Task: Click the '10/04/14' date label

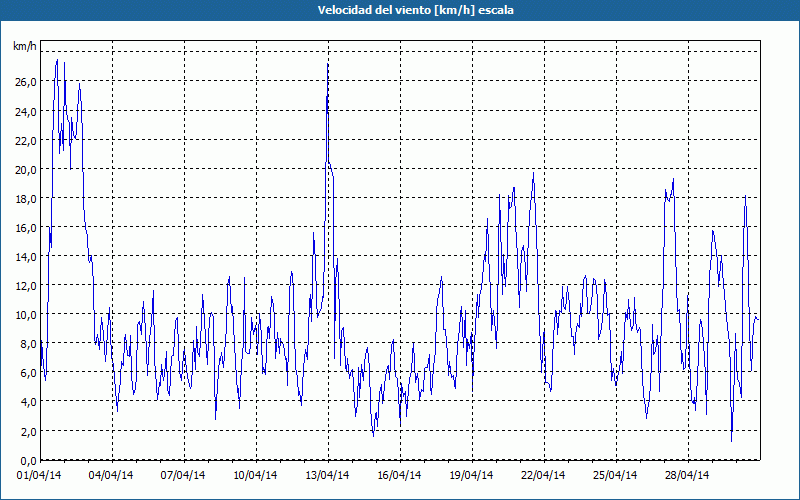Action: pos(255,475)
